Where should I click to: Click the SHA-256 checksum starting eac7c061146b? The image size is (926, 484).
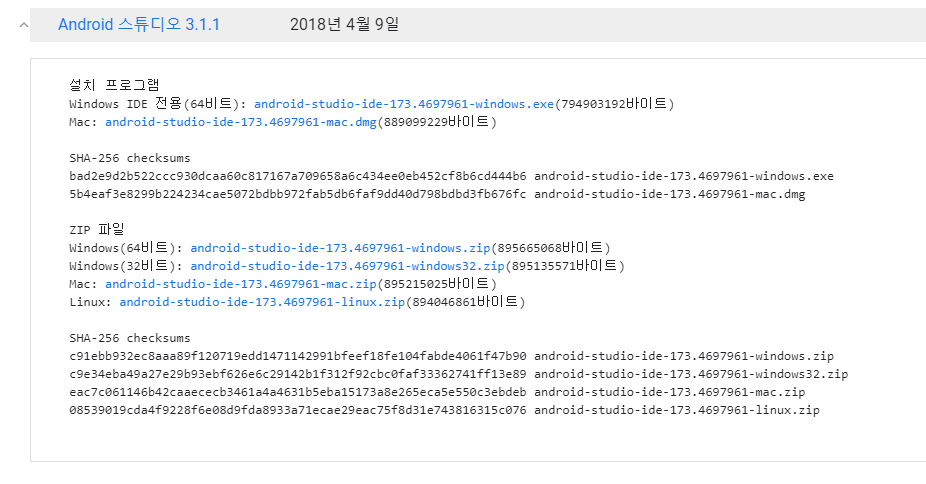pos(298,392)
